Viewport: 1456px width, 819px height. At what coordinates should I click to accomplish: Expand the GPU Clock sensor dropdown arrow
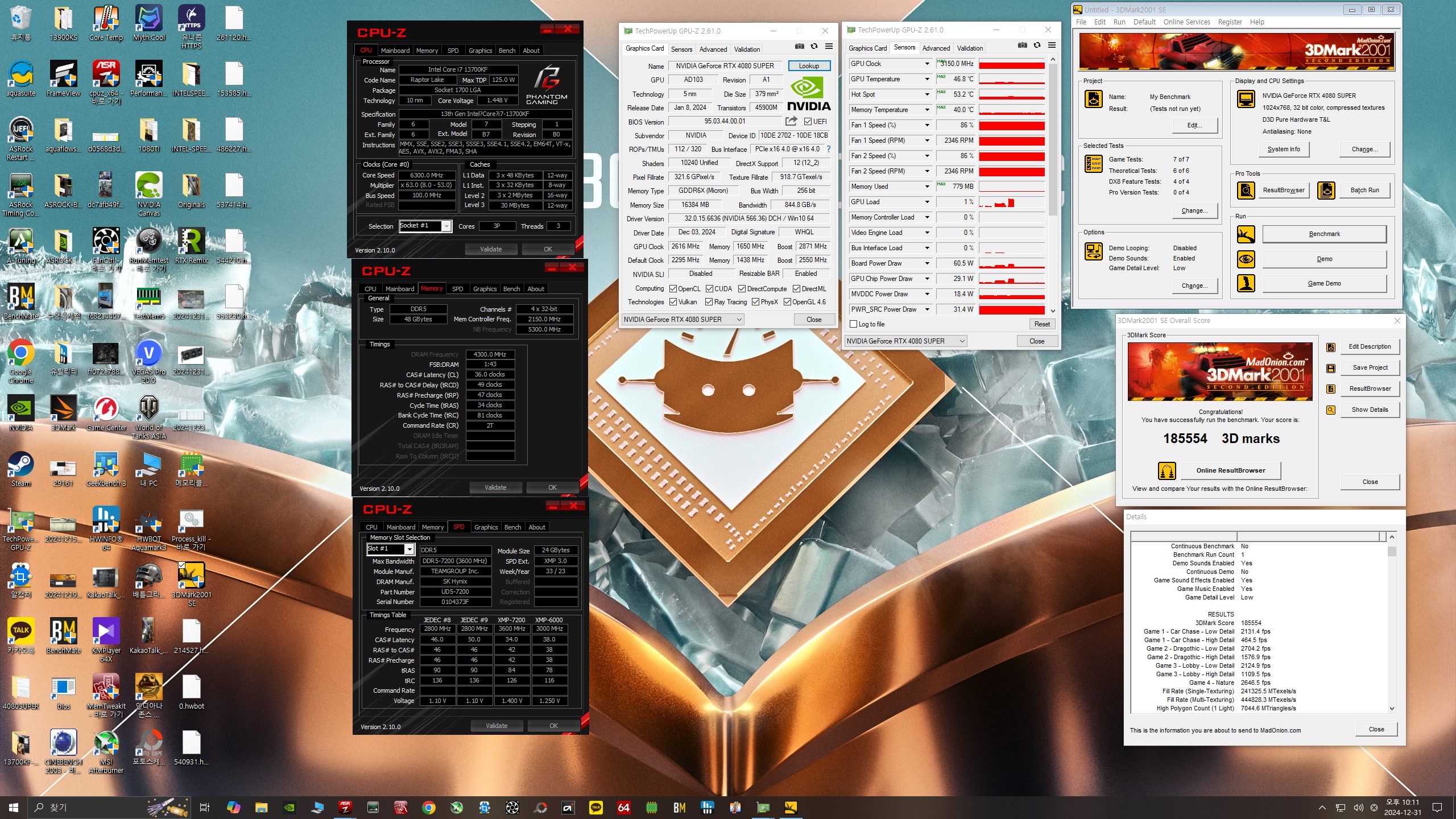click(926, 64)
